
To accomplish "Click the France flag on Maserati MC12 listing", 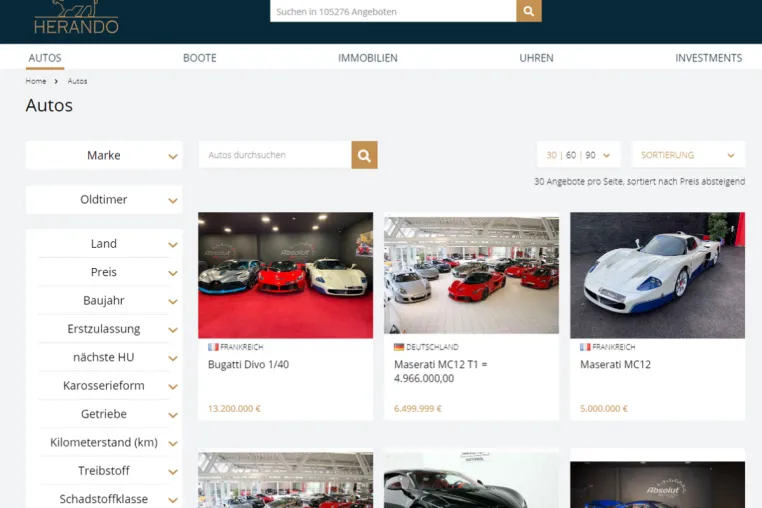I will point(585,347).
